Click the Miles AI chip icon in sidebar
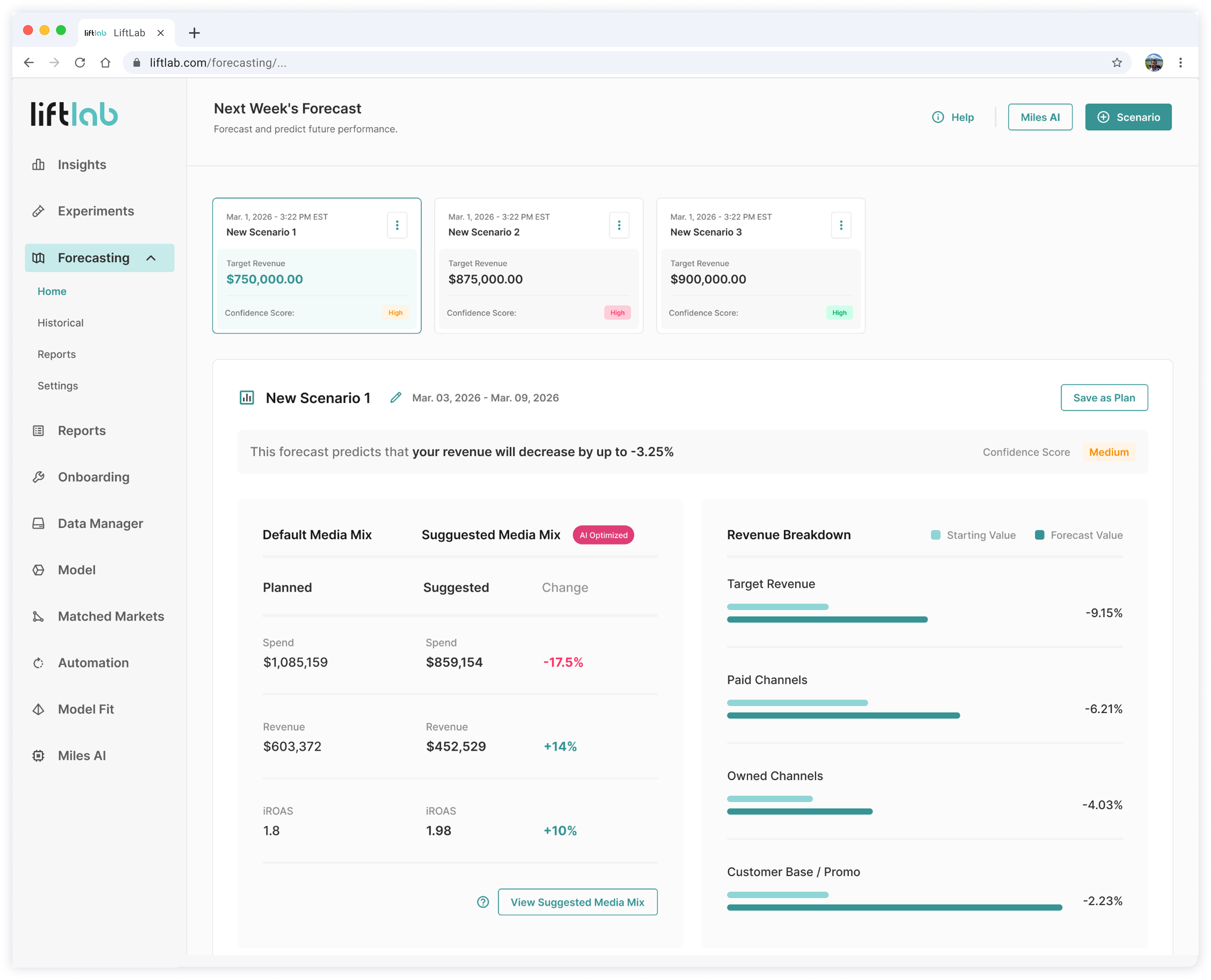The image size is (1211, 980). 38,755
